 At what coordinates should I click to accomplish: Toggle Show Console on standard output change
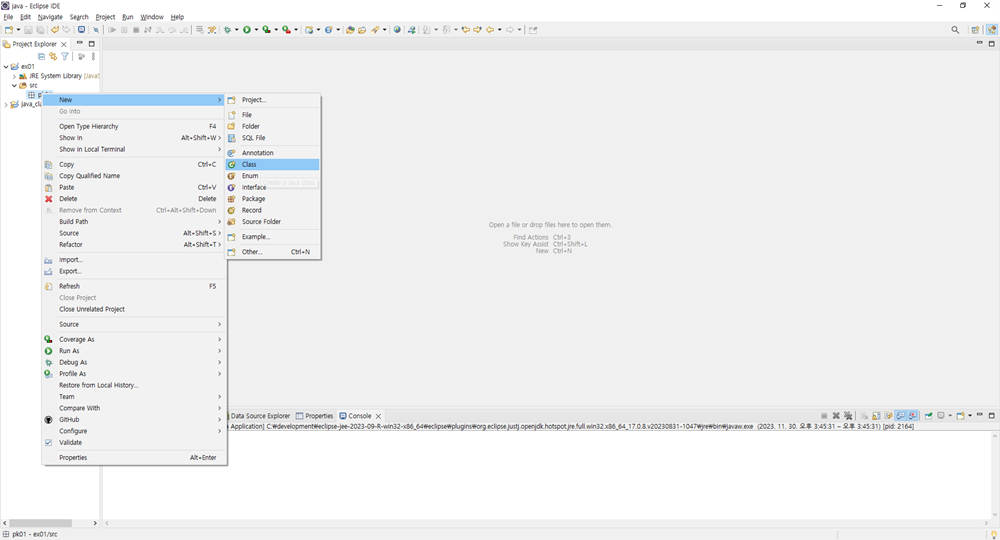click(x=901, y=416)
